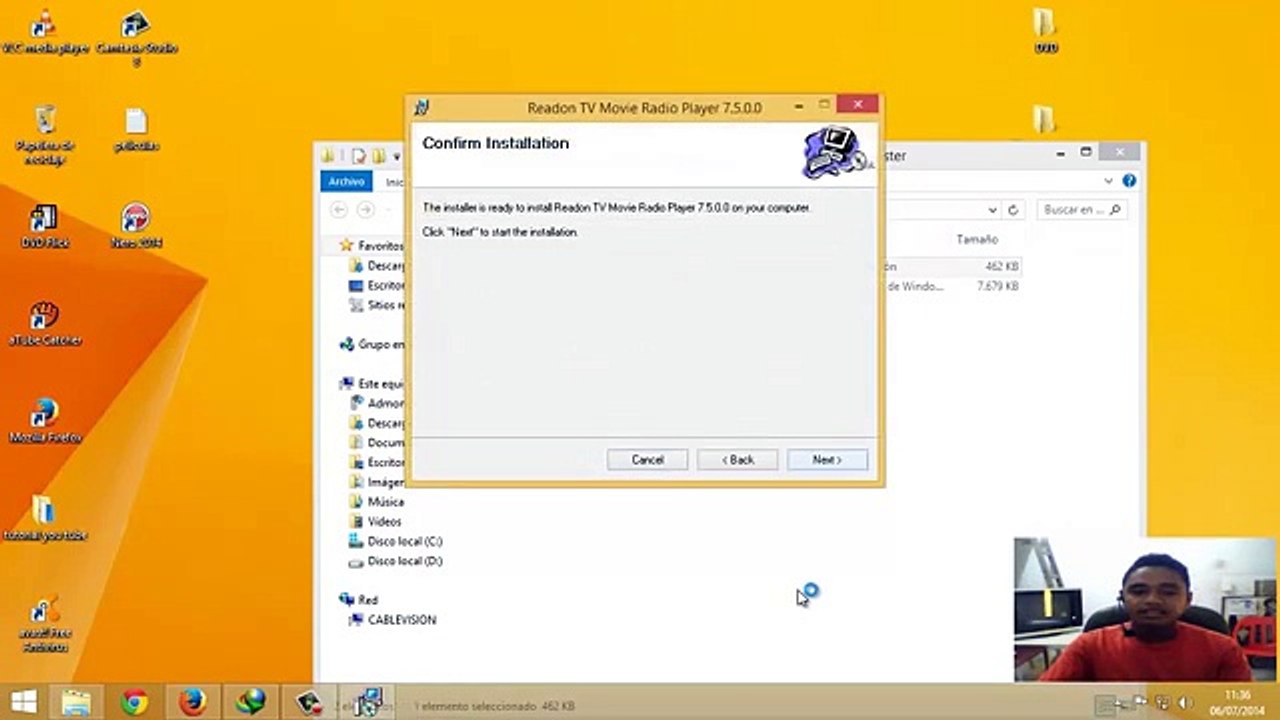1280x720 pixels.
Task: Open the Archivo tab in Explorer
Action: click(346, 181)
